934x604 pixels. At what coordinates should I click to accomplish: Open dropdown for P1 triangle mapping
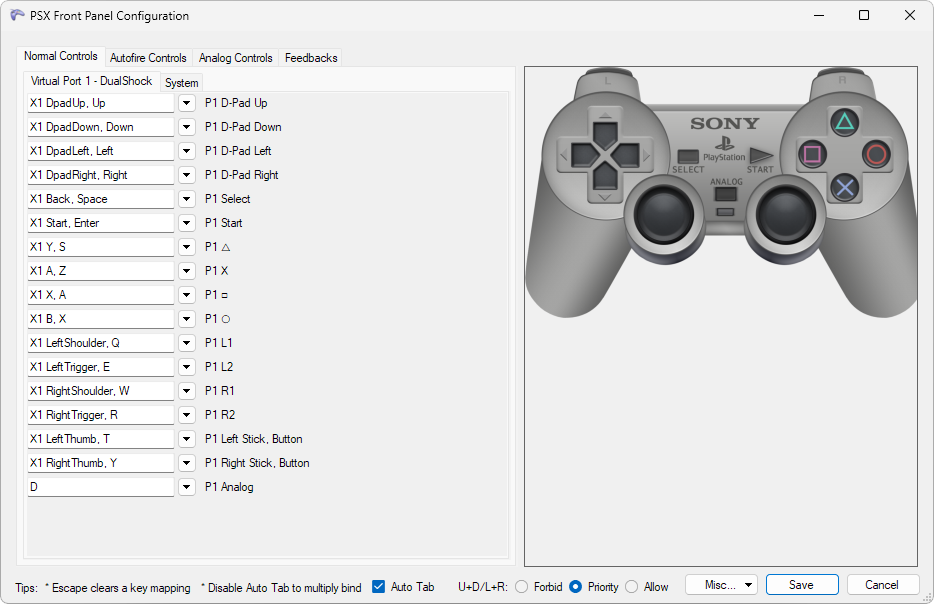[x=186, y=247]
